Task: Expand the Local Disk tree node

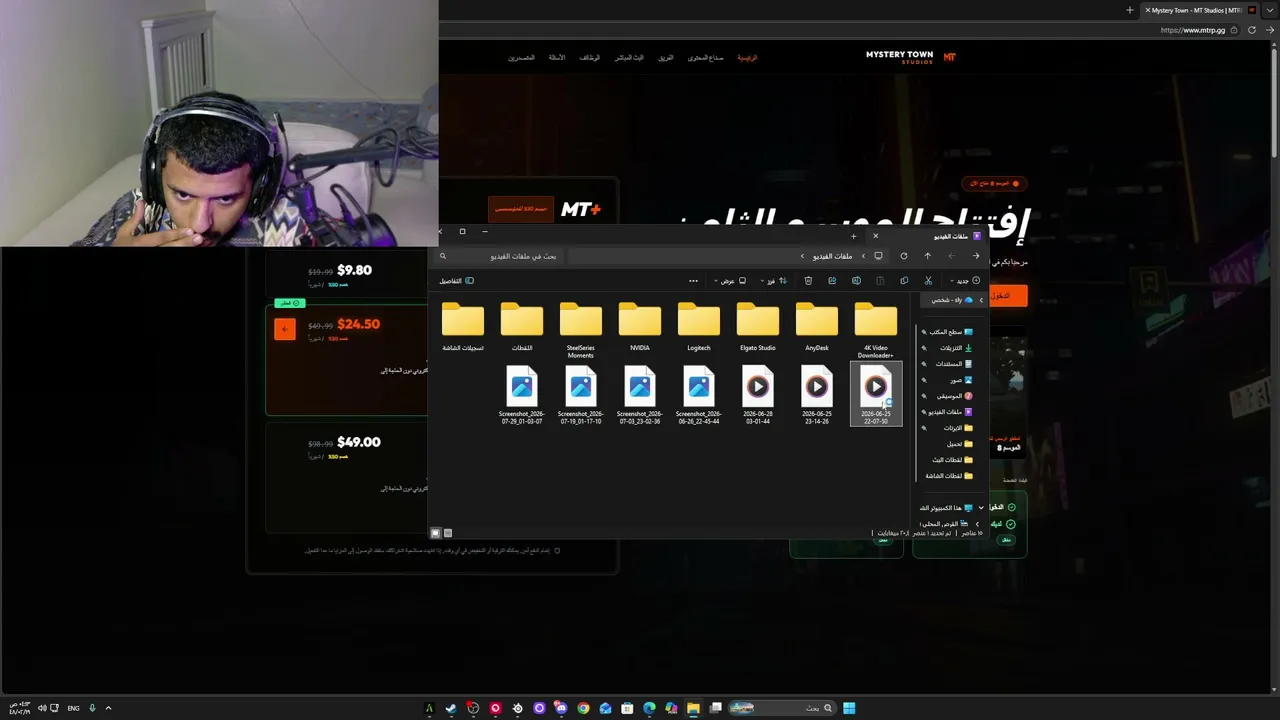Action: pos(977,524)
